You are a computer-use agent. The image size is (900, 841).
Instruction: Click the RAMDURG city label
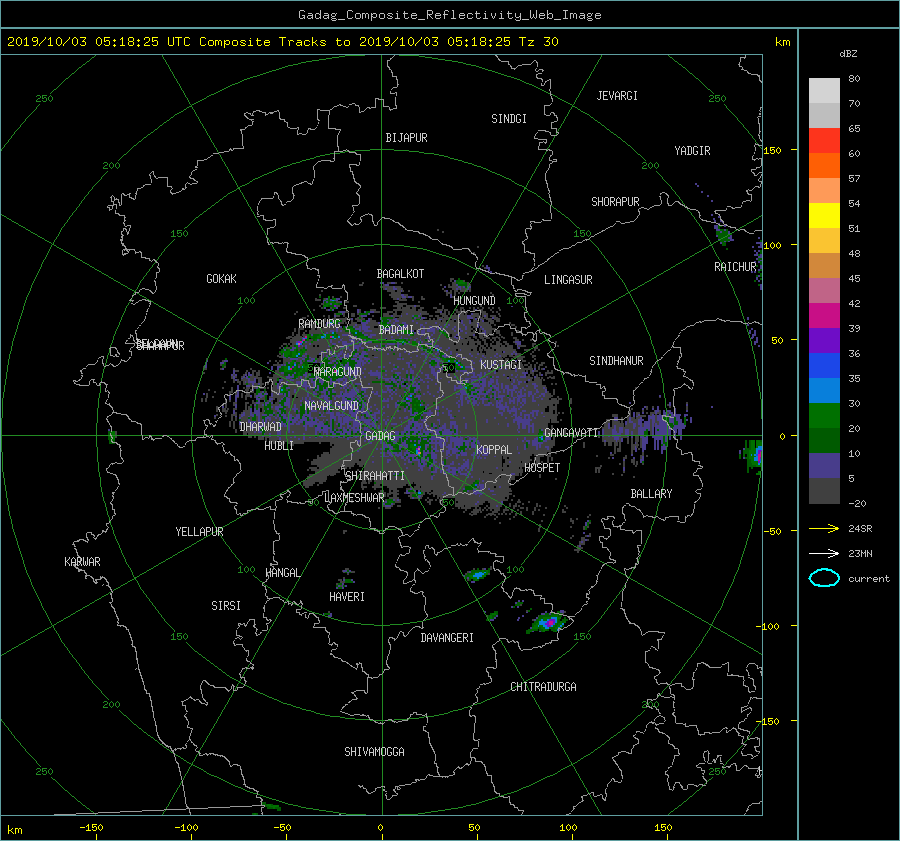click(x=319, y=324)
